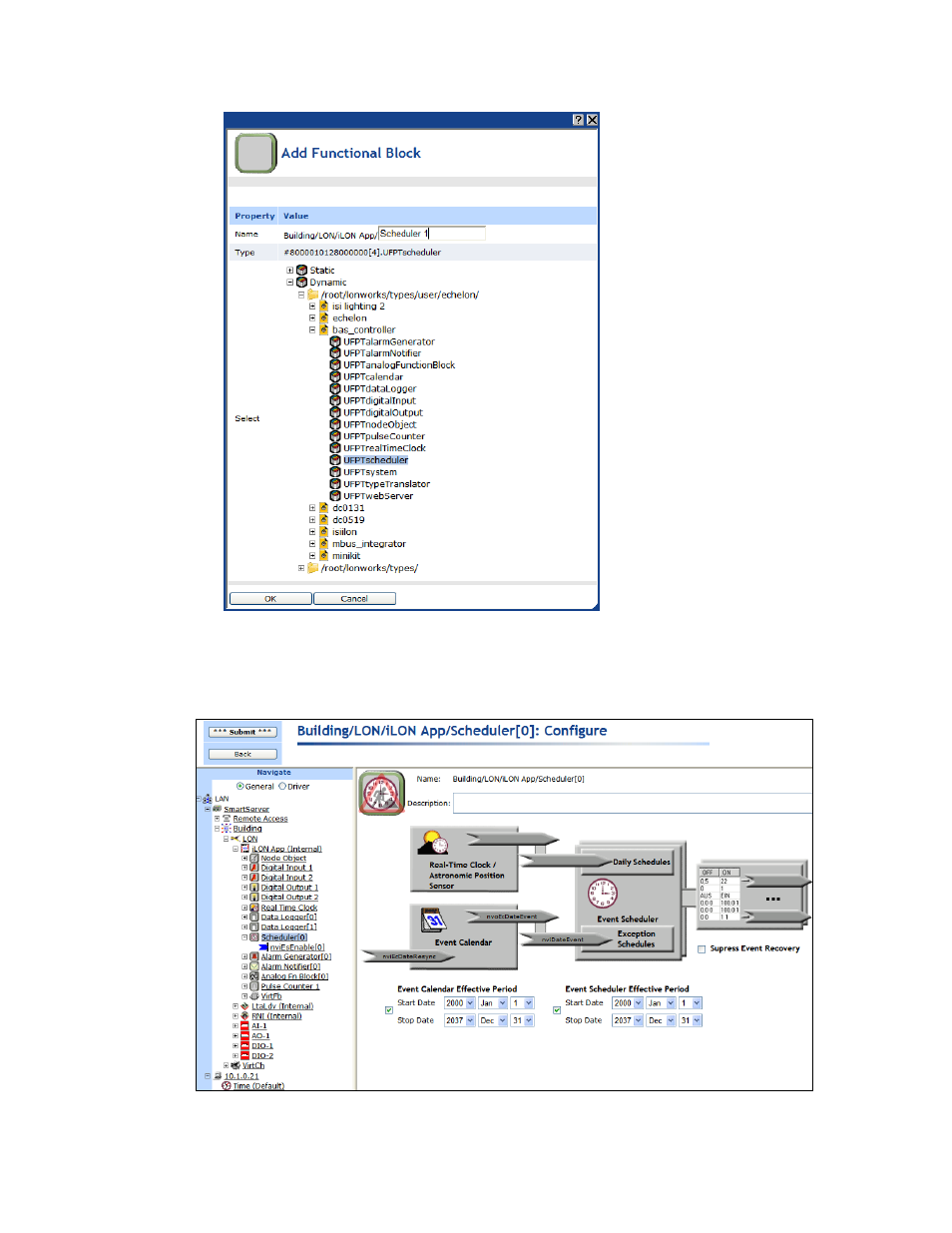The image size is (952, 1233).
Task: Click the scheduler clock icon beside Description
Action: (x=381, y=793)
